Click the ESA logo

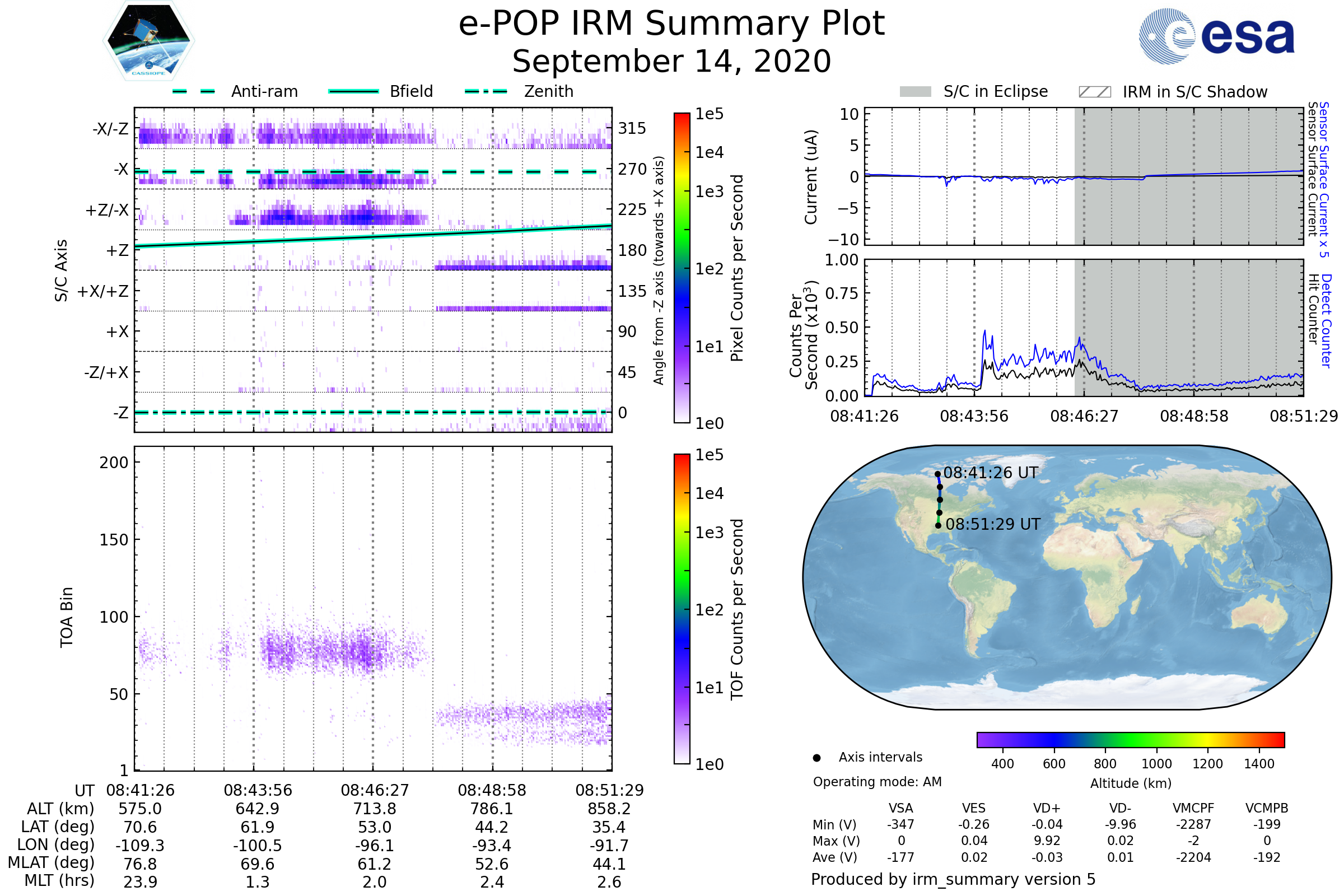pyautogui.click(x=1216, y=36)
